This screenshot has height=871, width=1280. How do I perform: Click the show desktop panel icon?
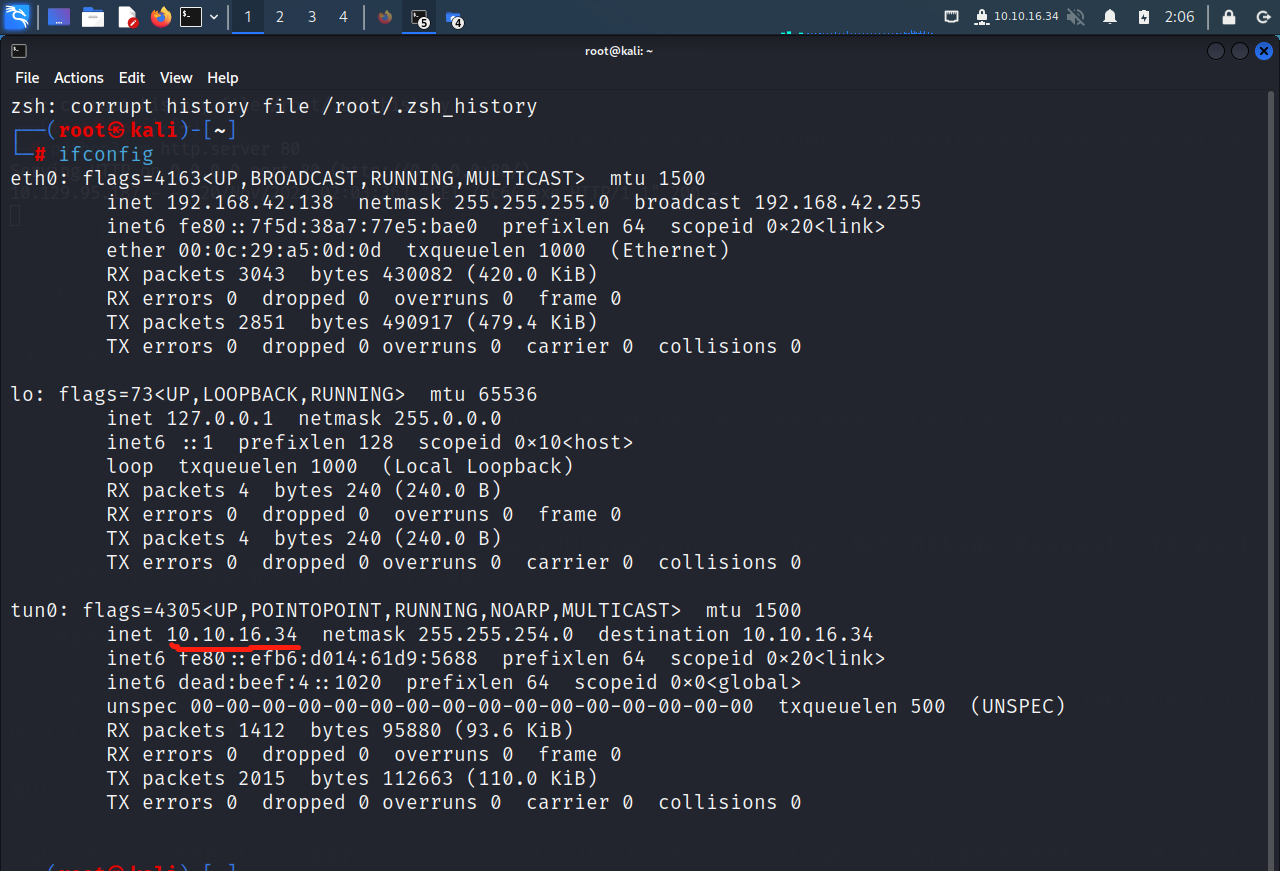click(x=59, y=17)
